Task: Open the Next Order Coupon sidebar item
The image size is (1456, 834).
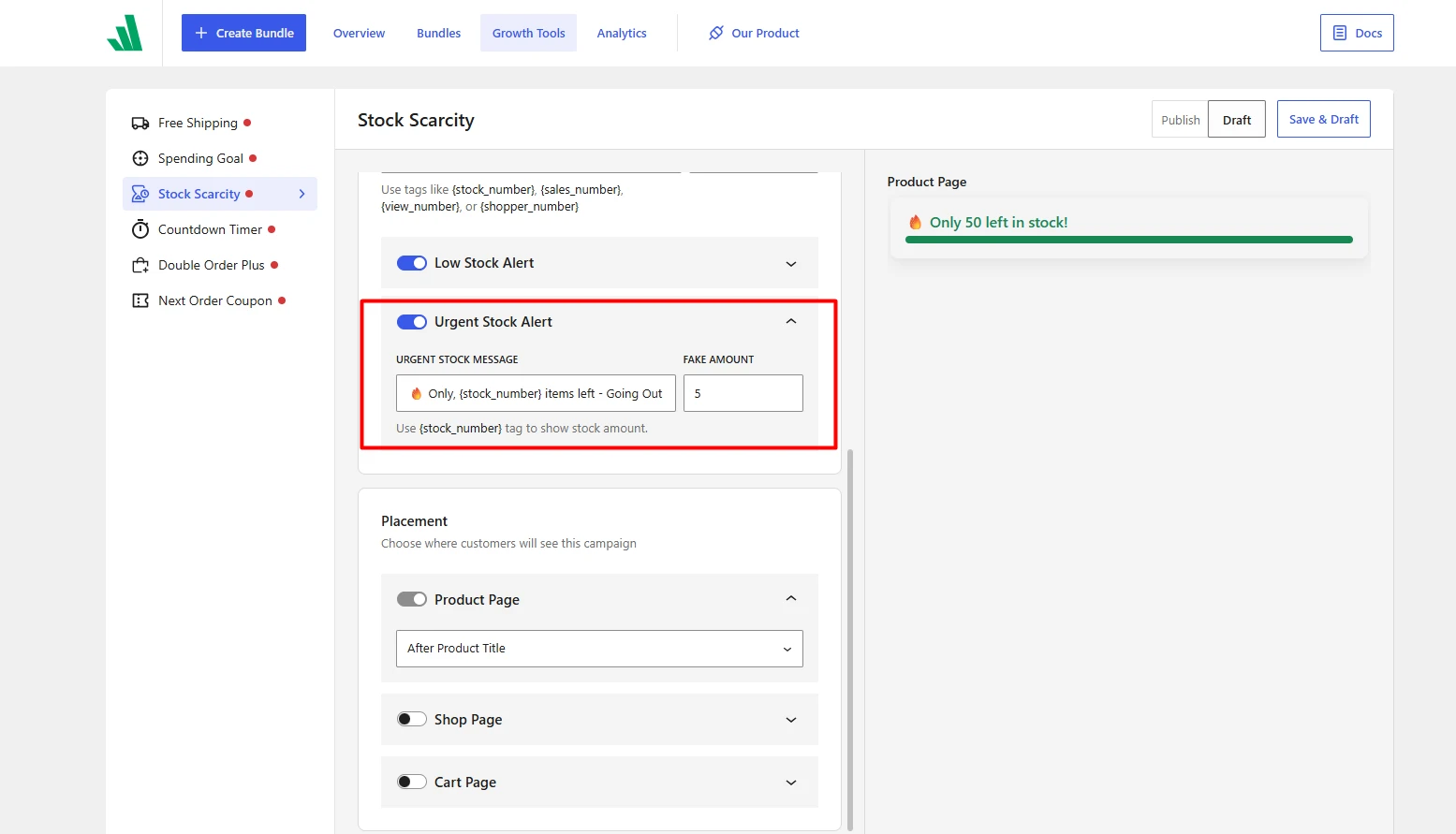Action: click(220, 300)
